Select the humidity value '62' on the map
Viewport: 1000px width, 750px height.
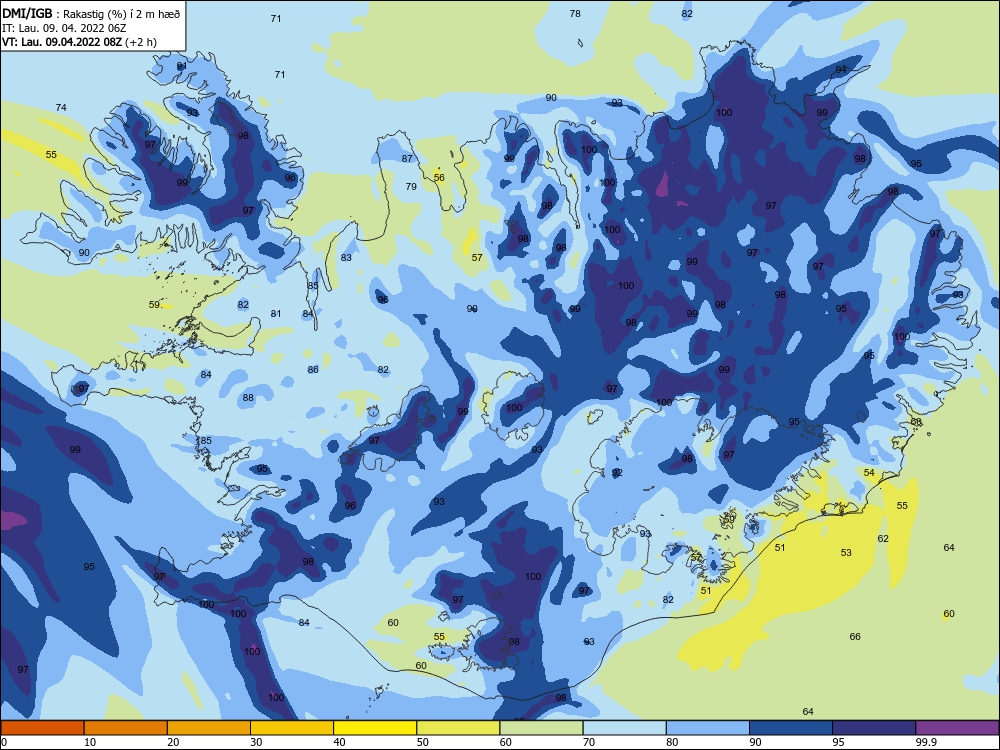[883, 539]
